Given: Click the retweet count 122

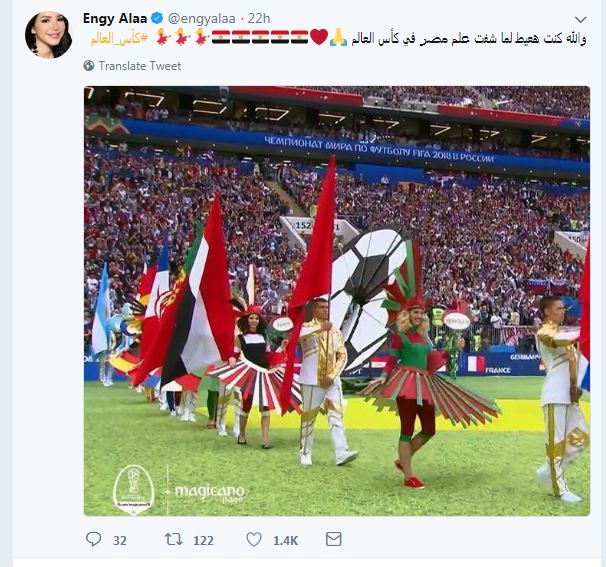Looking at the screenshot, I should 203,540.
